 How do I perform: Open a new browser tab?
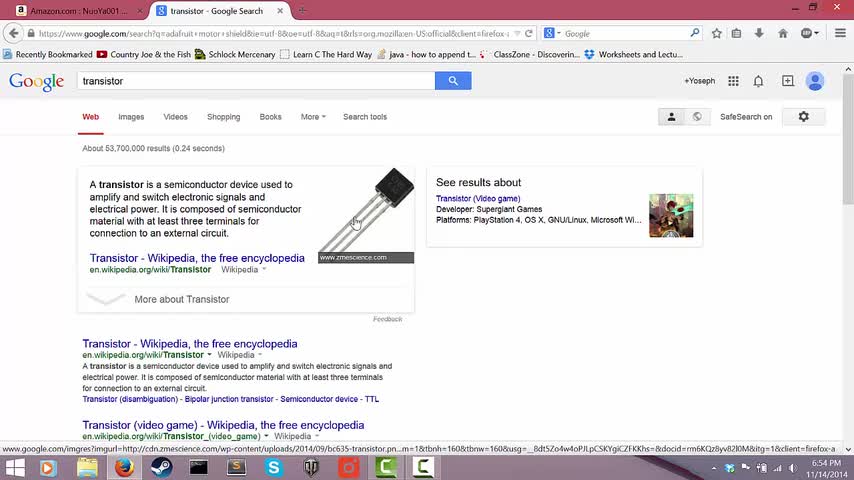(302, 11)
